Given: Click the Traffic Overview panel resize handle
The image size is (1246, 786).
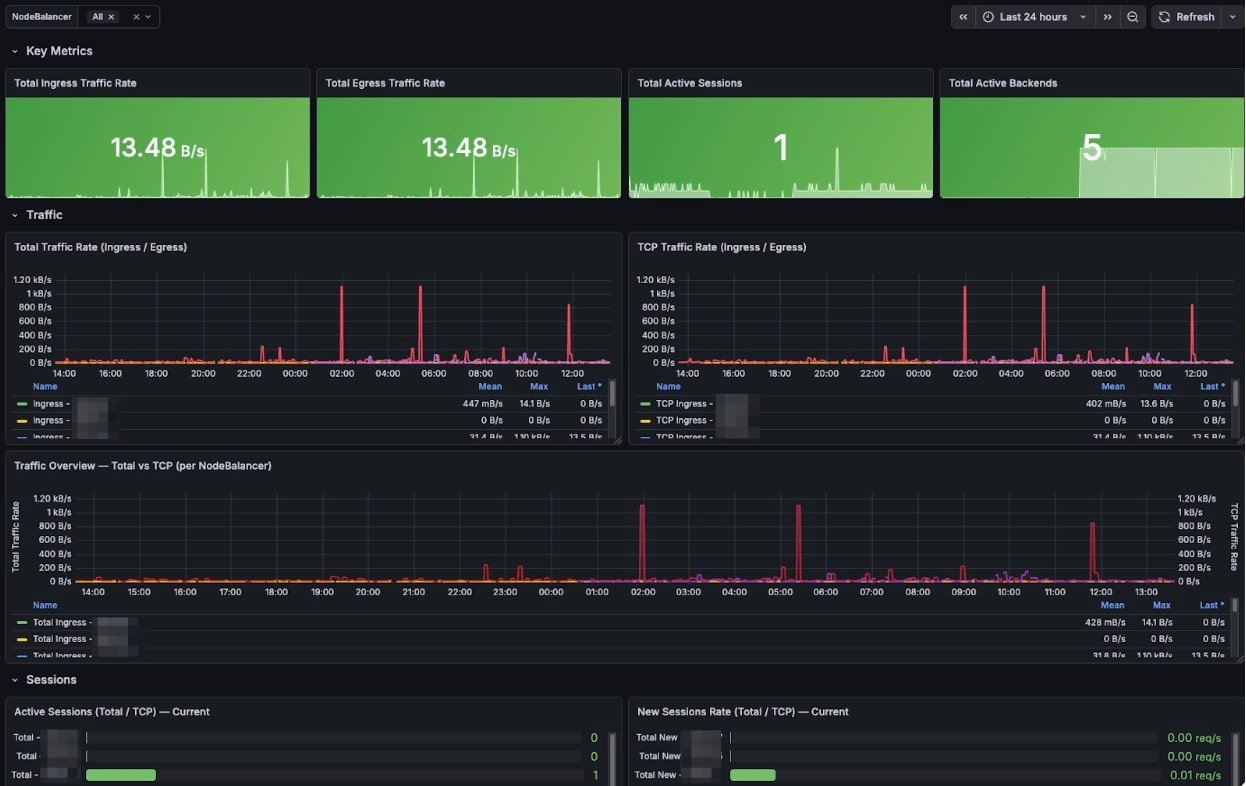Looking at the screenshot, I should coord(1238,660).
